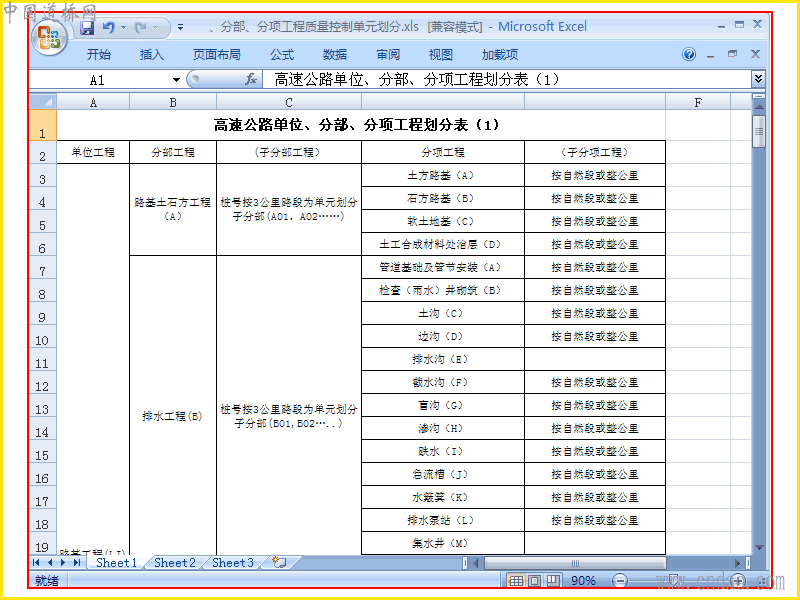Open the 公式 ribbon tab
The image size is (800, 600).
(282, 55)
